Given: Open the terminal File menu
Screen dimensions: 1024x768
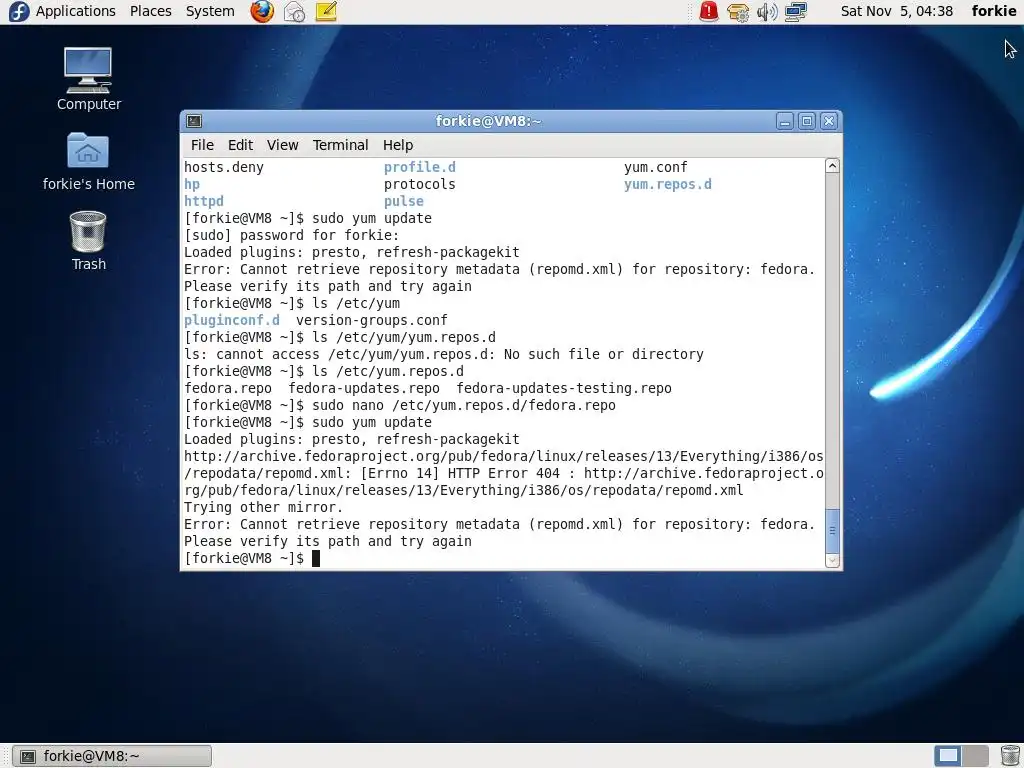Looking at the screenshot, I should [x=202, y=145].
